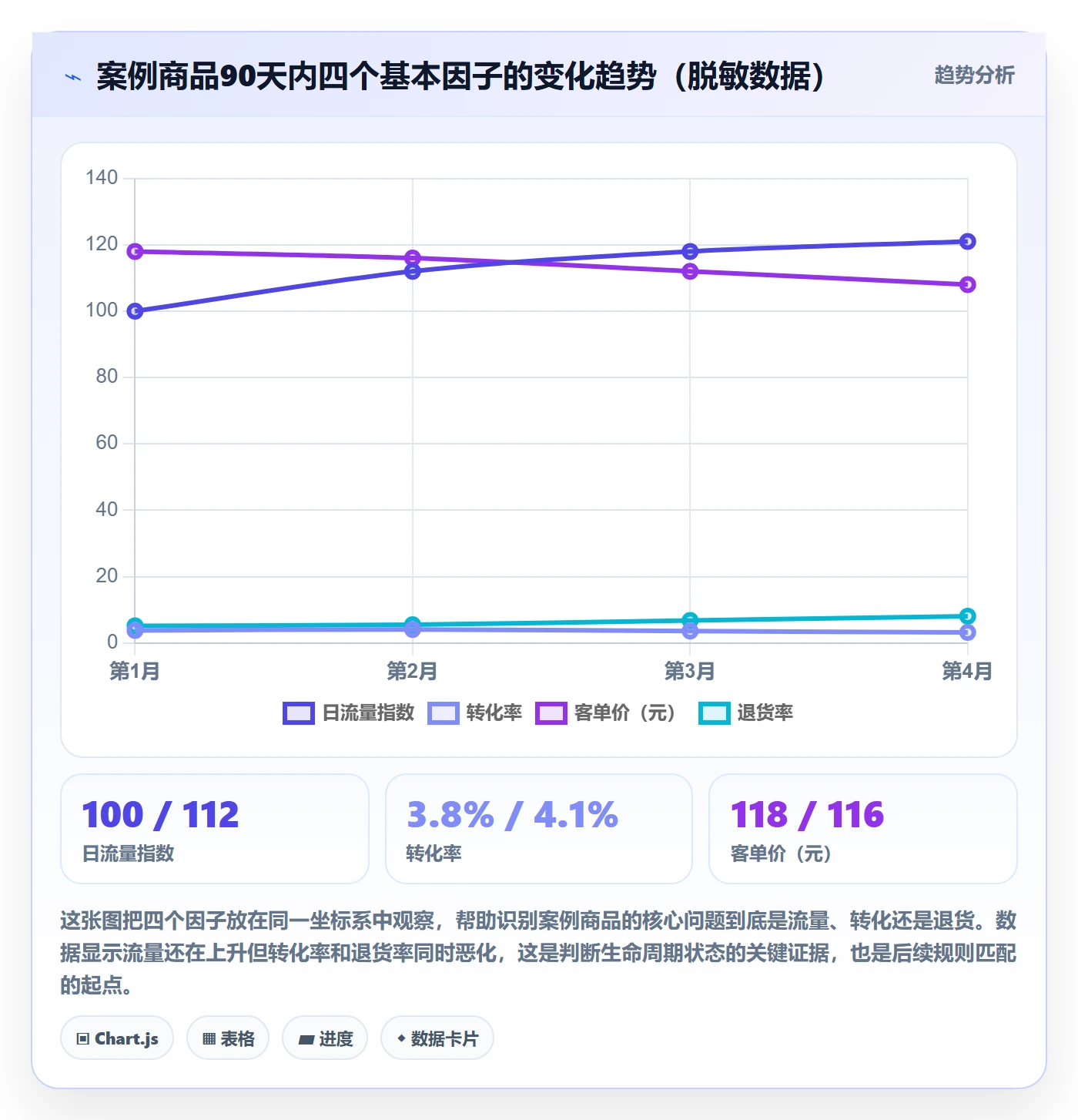Screen dimensions: 1078x1120
Task: Click the 进度 tag chip
Action: click(325, 1038)
